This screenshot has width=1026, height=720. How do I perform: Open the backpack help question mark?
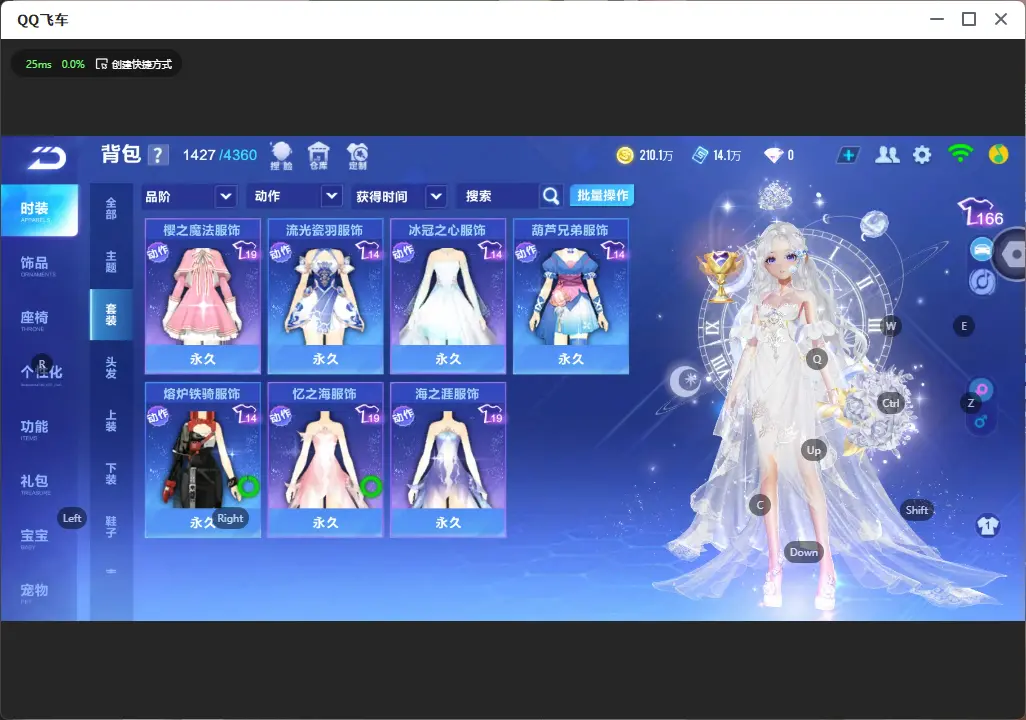coord(158,155)
